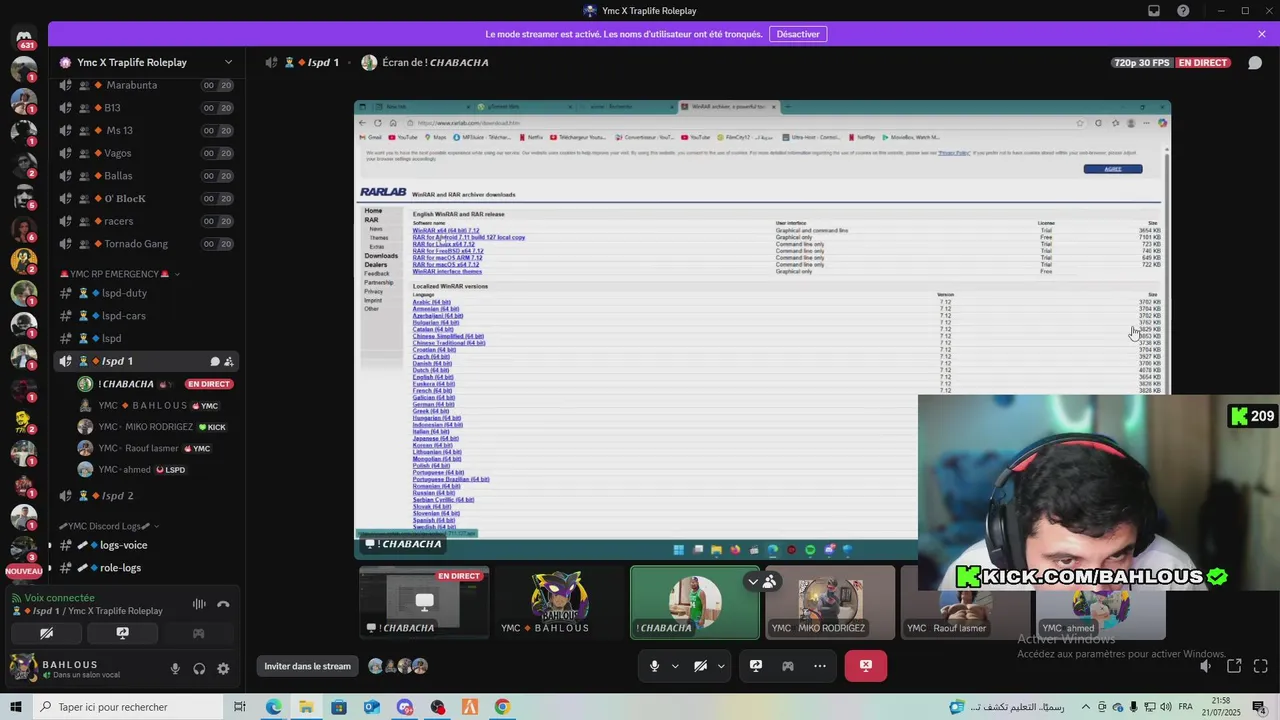1280x720 pixels.
Task: Show the stream chat bubble icon
Action: [x=1255, y=63]
